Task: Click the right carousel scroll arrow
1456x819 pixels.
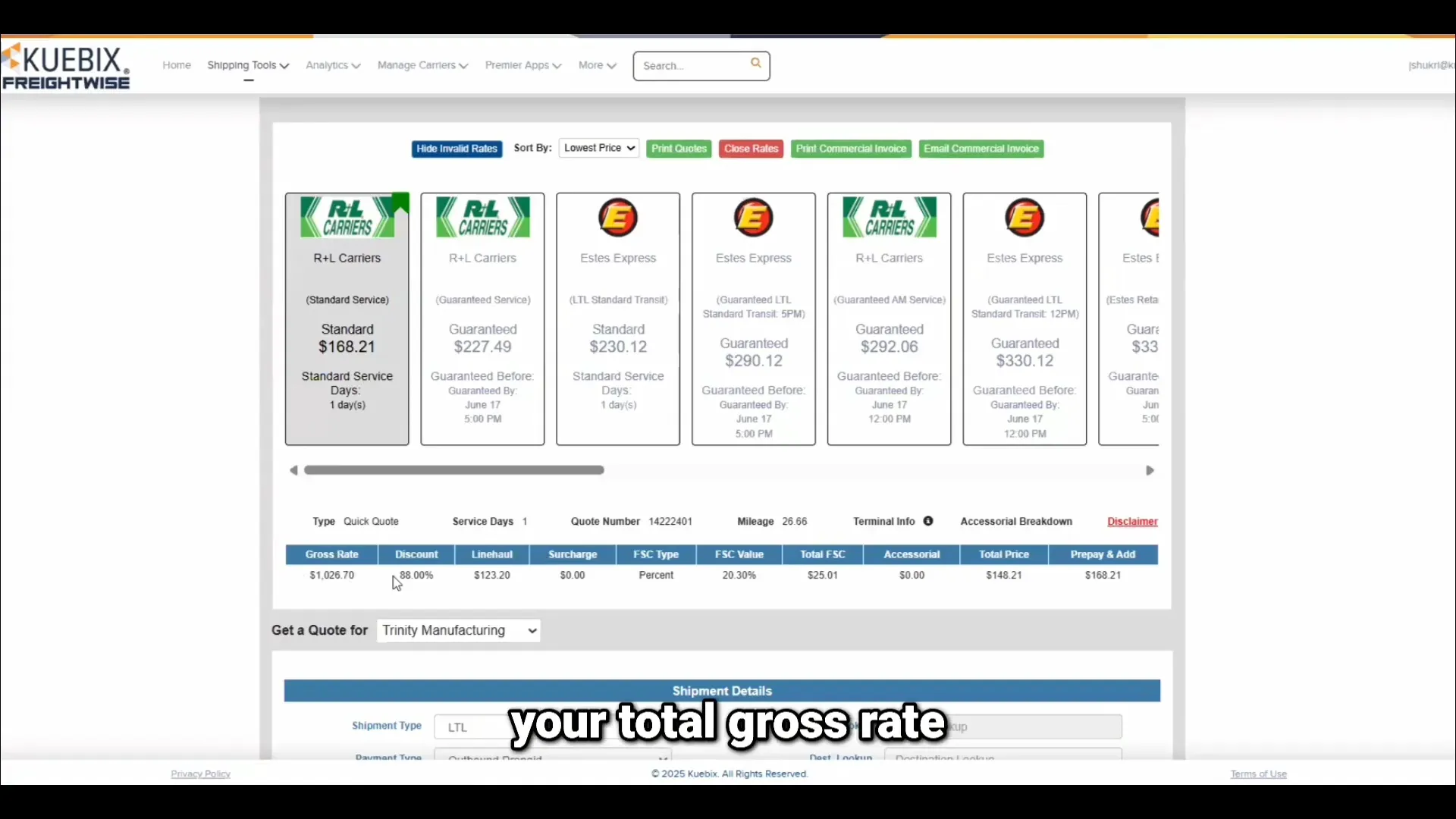Action: pyautogui.click(x=1150, y=469)
